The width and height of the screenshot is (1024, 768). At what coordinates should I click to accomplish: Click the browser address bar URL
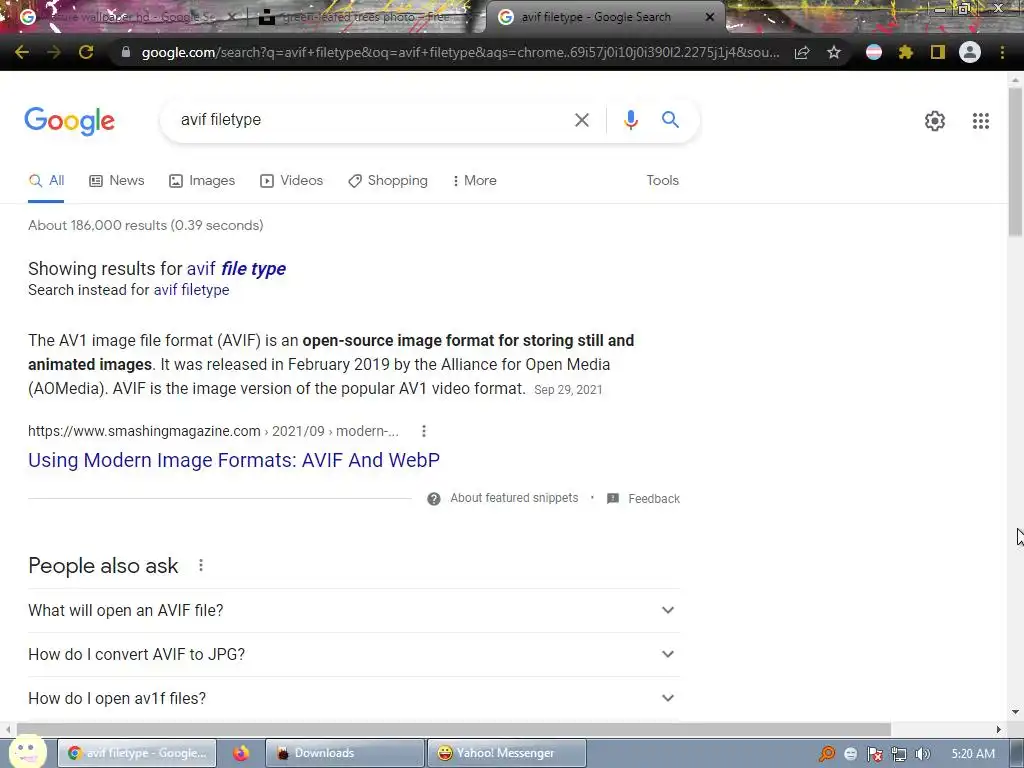click(x=460, y=52)
